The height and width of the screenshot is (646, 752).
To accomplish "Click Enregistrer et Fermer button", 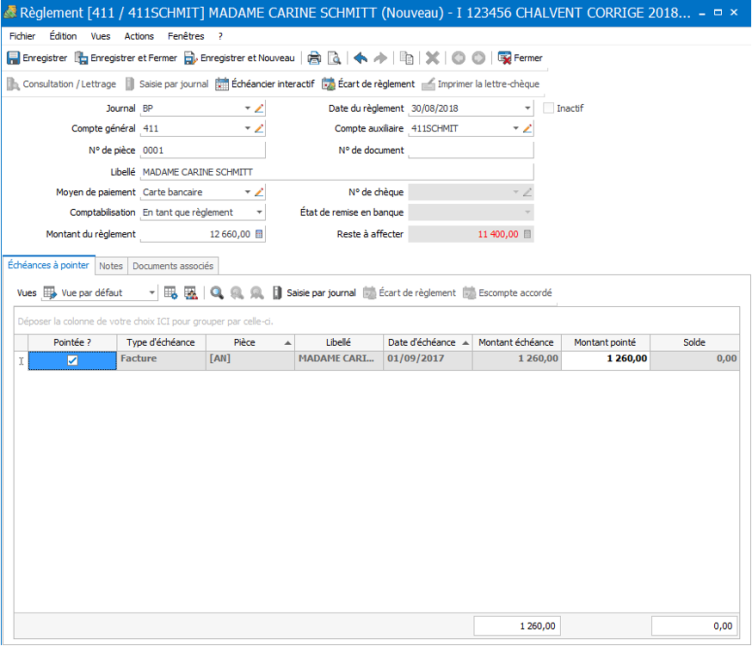I will point(126,58).
